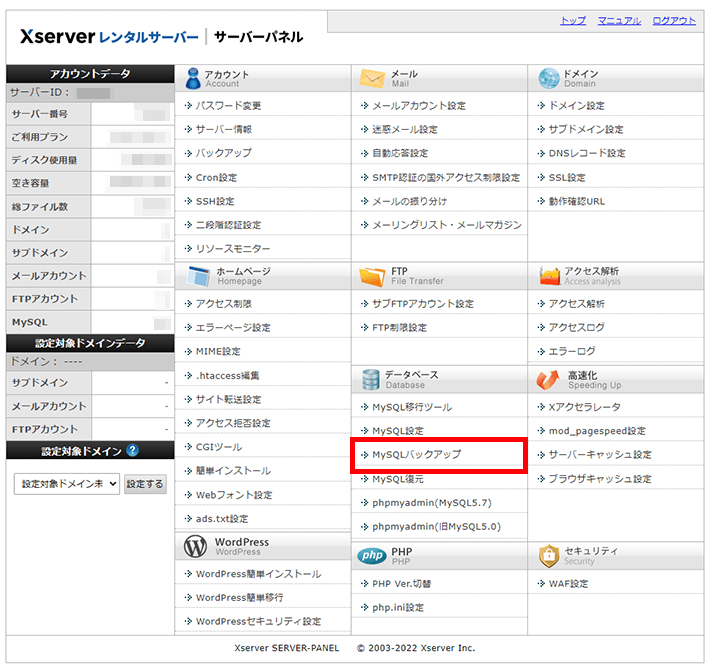Viewport: 710px width, 672px height.
Task: Open 二段階認証設定
Action: [228, 225]
